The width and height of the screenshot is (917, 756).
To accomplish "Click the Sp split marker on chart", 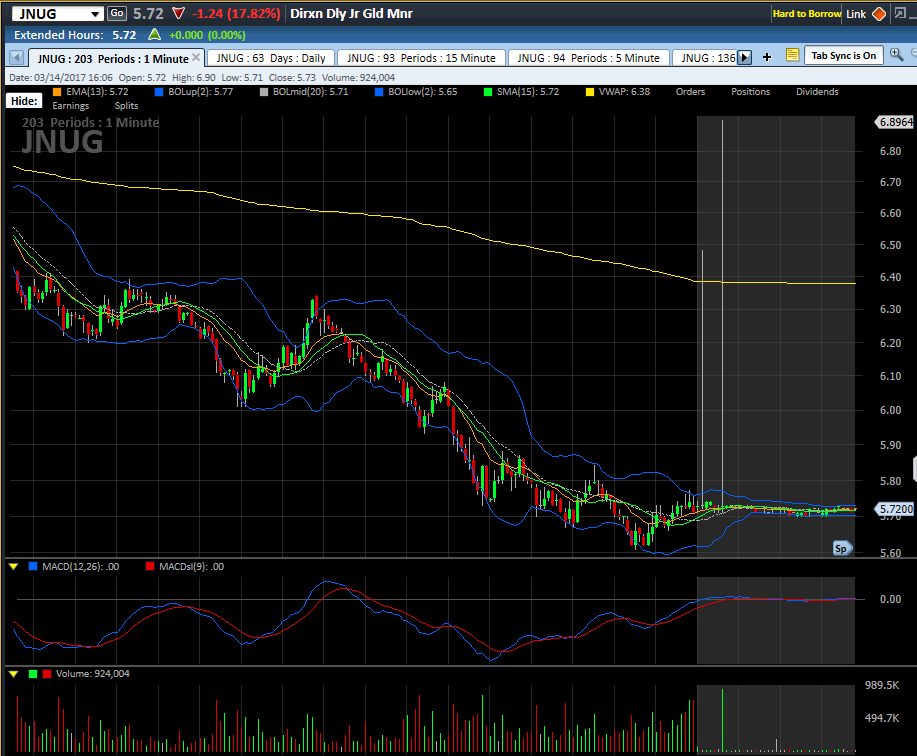I will [842, 548].
